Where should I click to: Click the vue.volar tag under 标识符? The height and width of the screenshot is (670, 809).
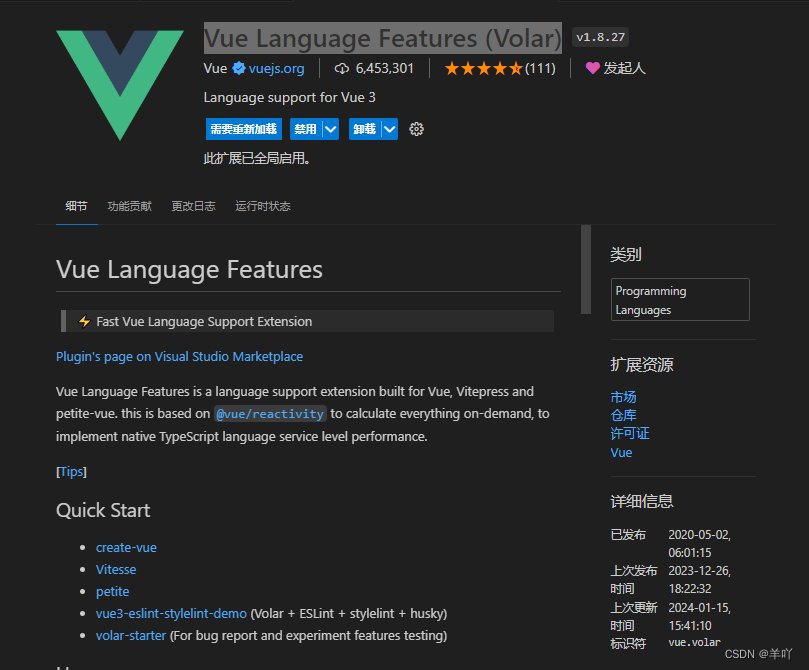point(694,643)
